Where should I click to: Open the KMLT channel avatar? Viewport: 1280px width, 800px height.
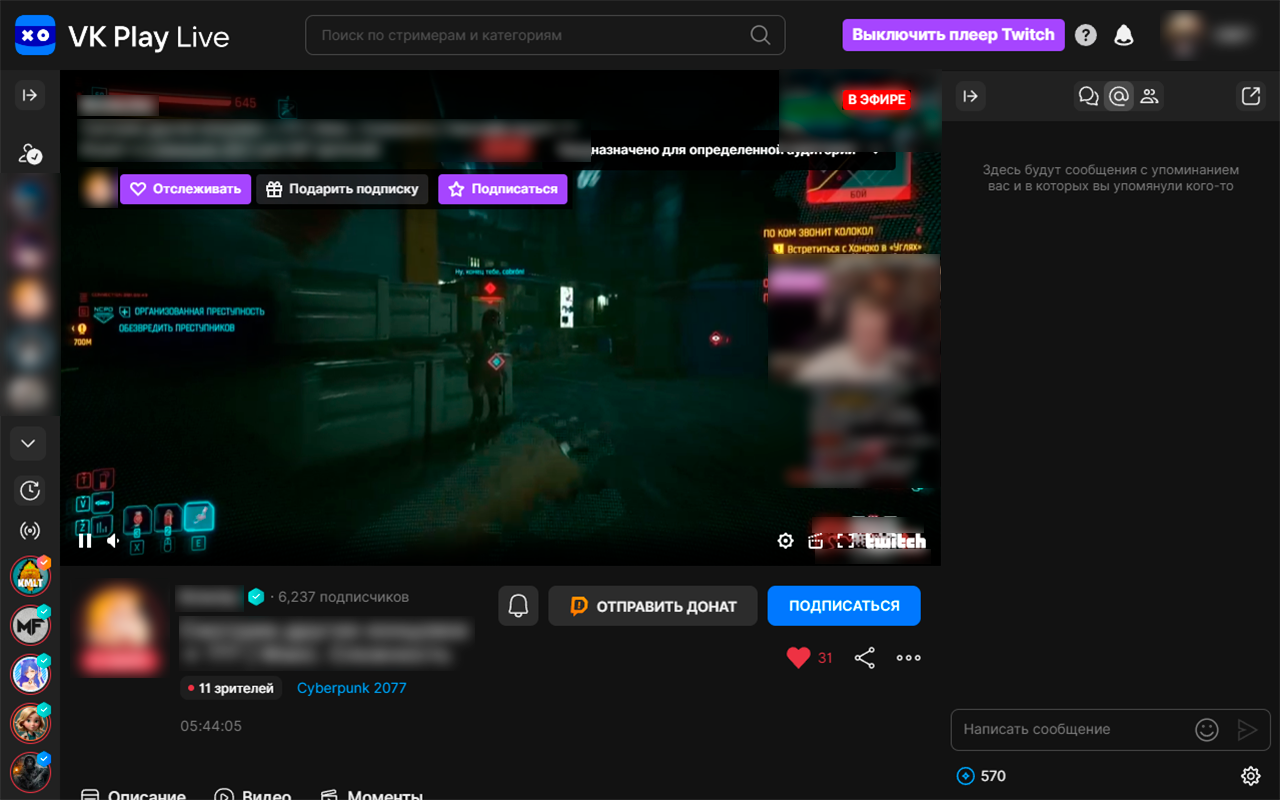[x=30, y=576]
